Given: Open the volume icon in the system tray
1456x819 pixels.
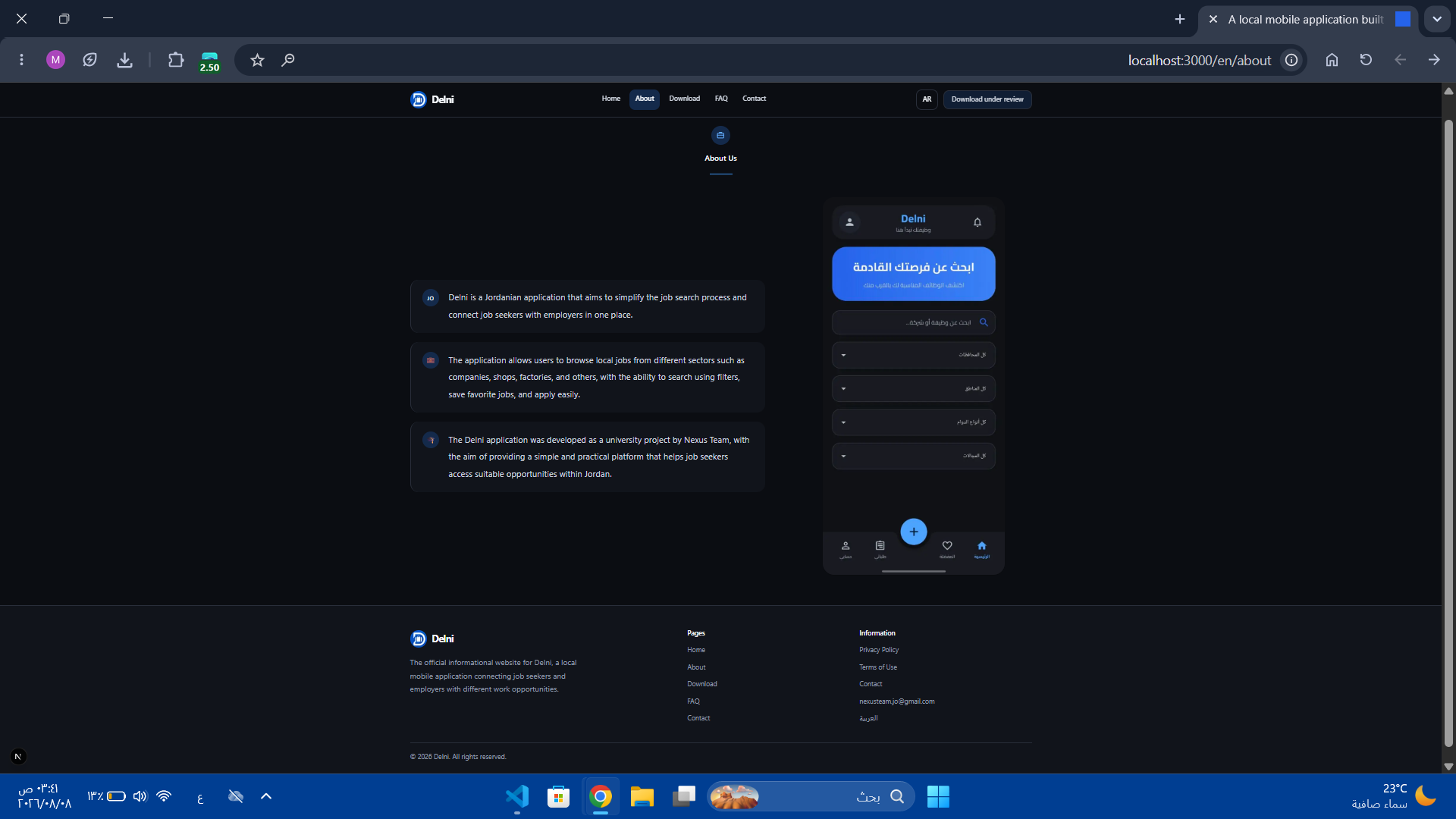Looking at the screenshot, I should [x=140, y=796].
